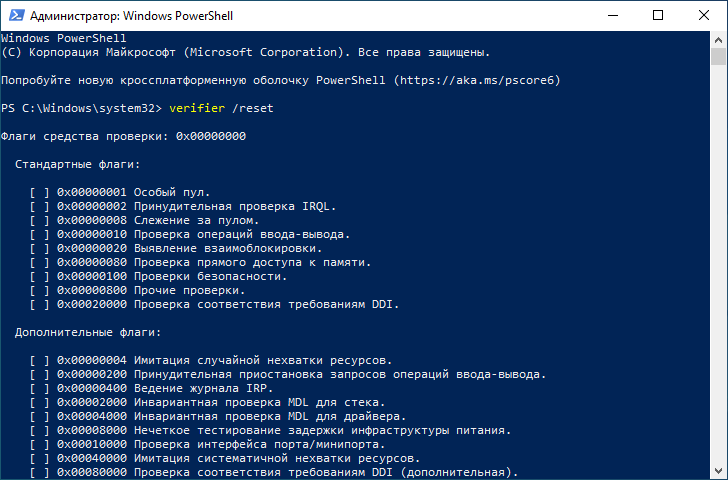Close the PowerShell window
728x480 pixels.
703,15
